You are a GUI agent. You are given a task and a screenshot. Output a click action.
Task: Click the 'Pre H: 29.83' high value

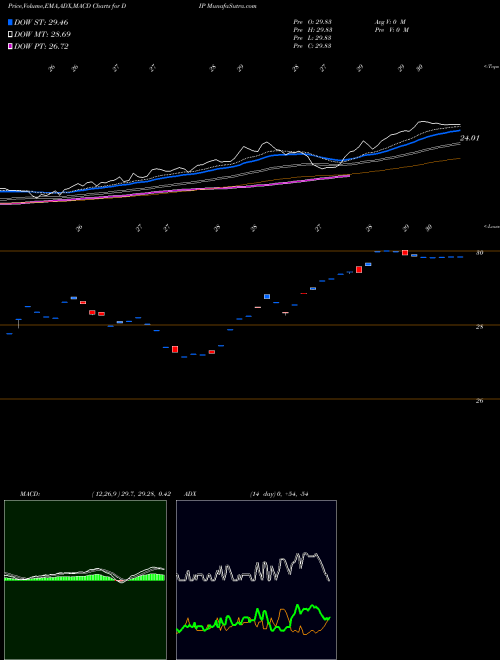point(313,30)
